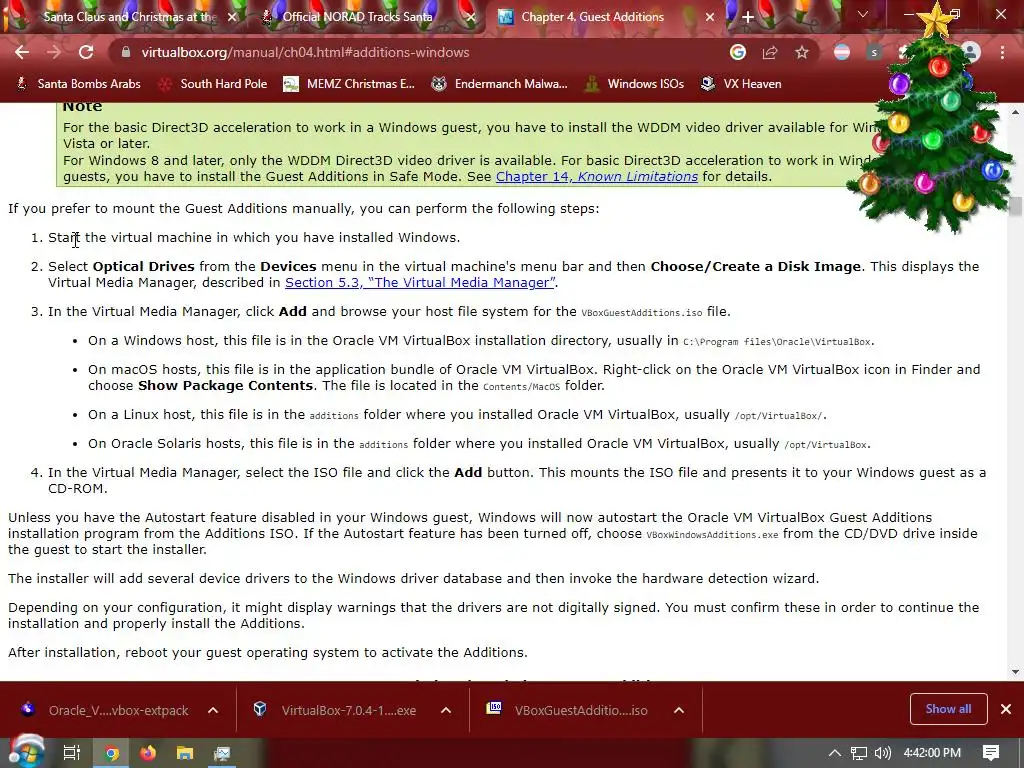The width and height of the screenshot is (1024, 768).
Task: Follow the Section 5.3 Virtual Media Manager link
Action: pos(420,283)
